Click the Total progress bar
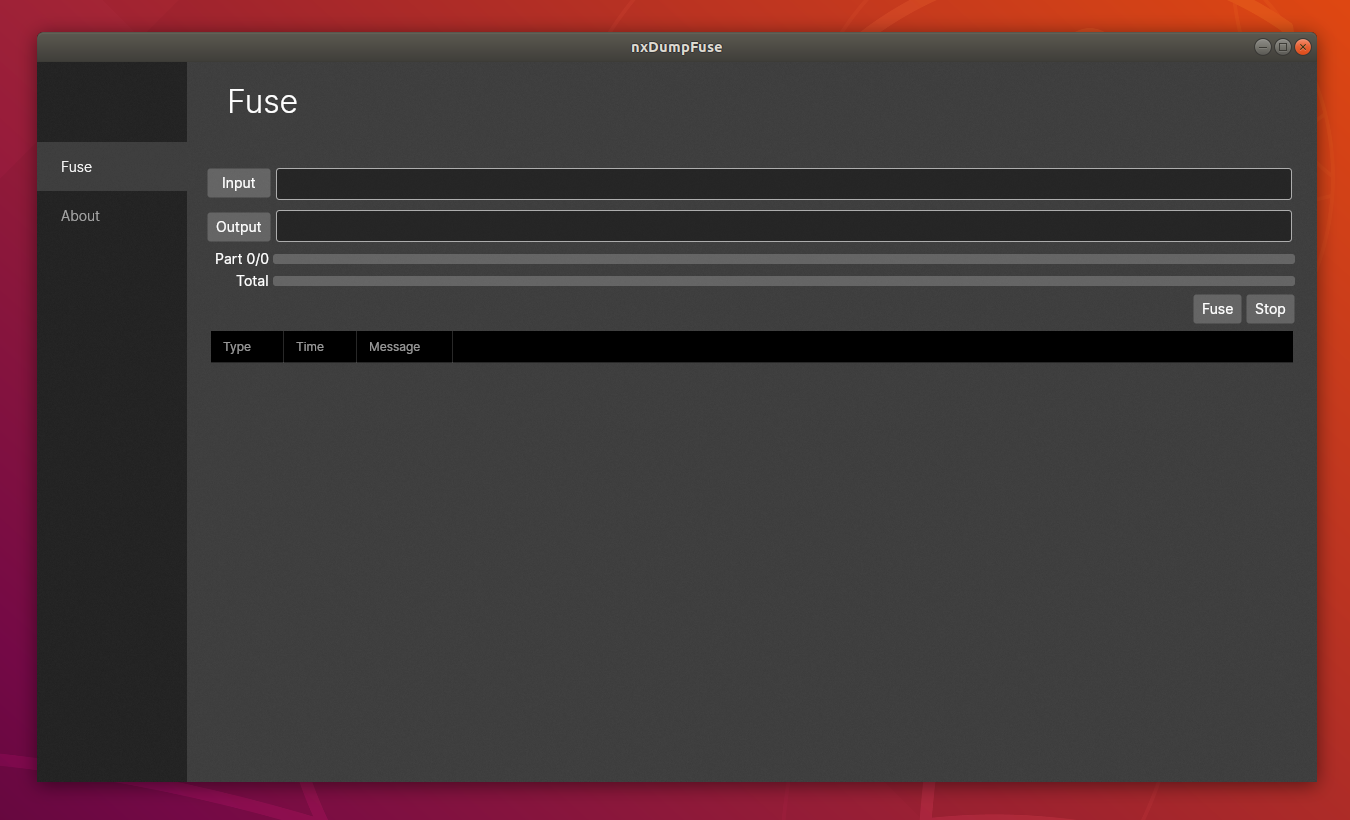The height and width of the screenshot is (820, 1350). click(x=784, y=281)
